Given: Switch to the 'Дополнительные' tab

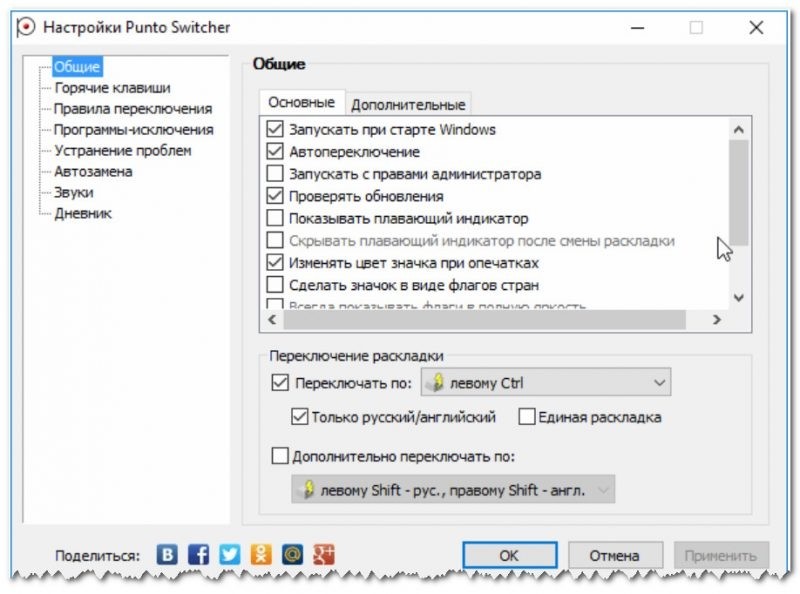Looking at the screenshot, I should point(408,105).
